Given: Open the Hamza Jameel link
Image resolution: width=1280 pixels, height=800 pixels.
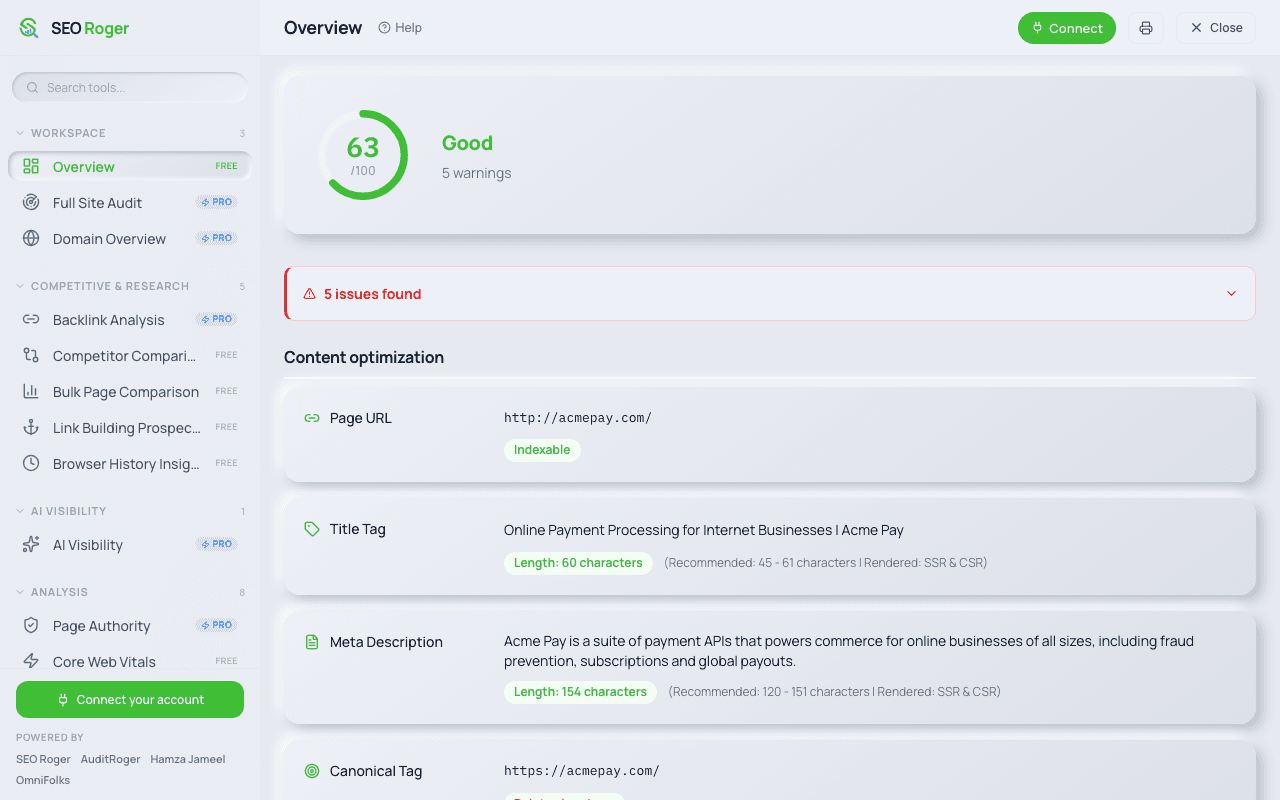Looking at the screenshot, I should (x=188, y=759).
